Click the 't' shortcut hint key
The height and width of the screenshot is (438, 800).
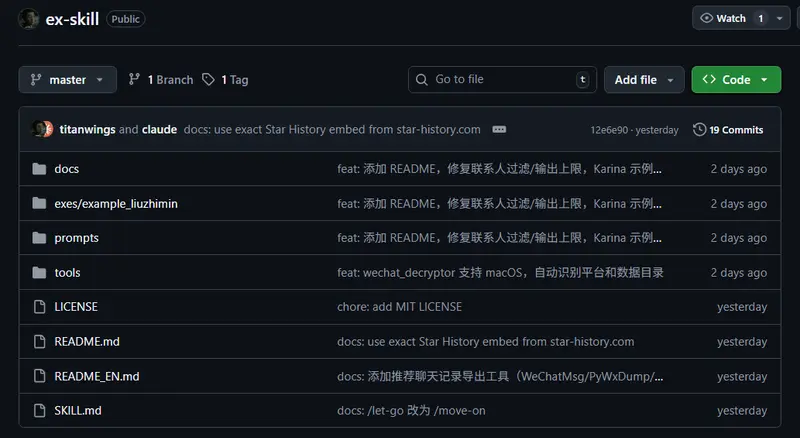pyautogui.click(x=583, y=80)
